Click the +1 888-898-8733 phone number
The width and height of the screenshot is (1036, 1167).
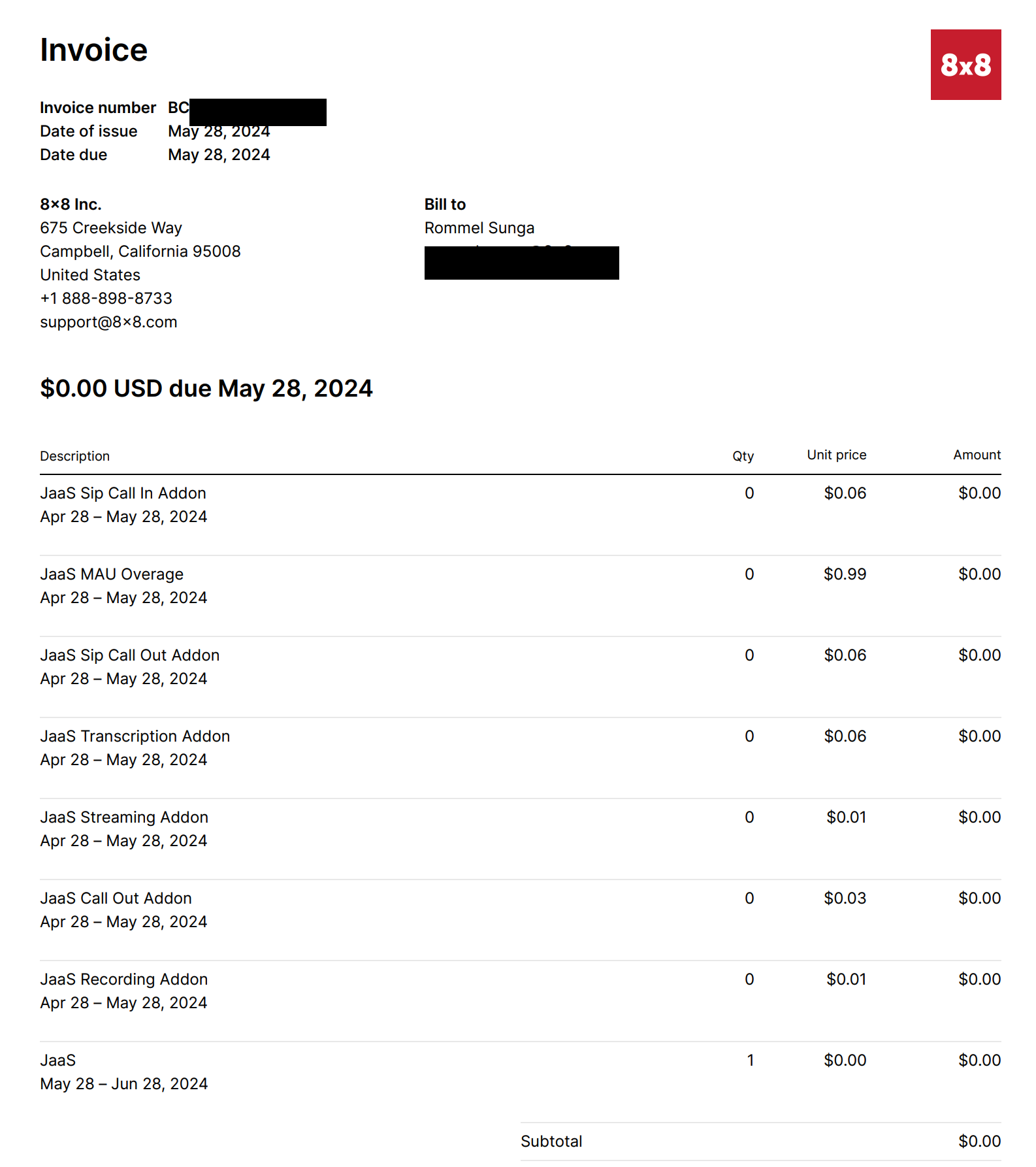106,299
